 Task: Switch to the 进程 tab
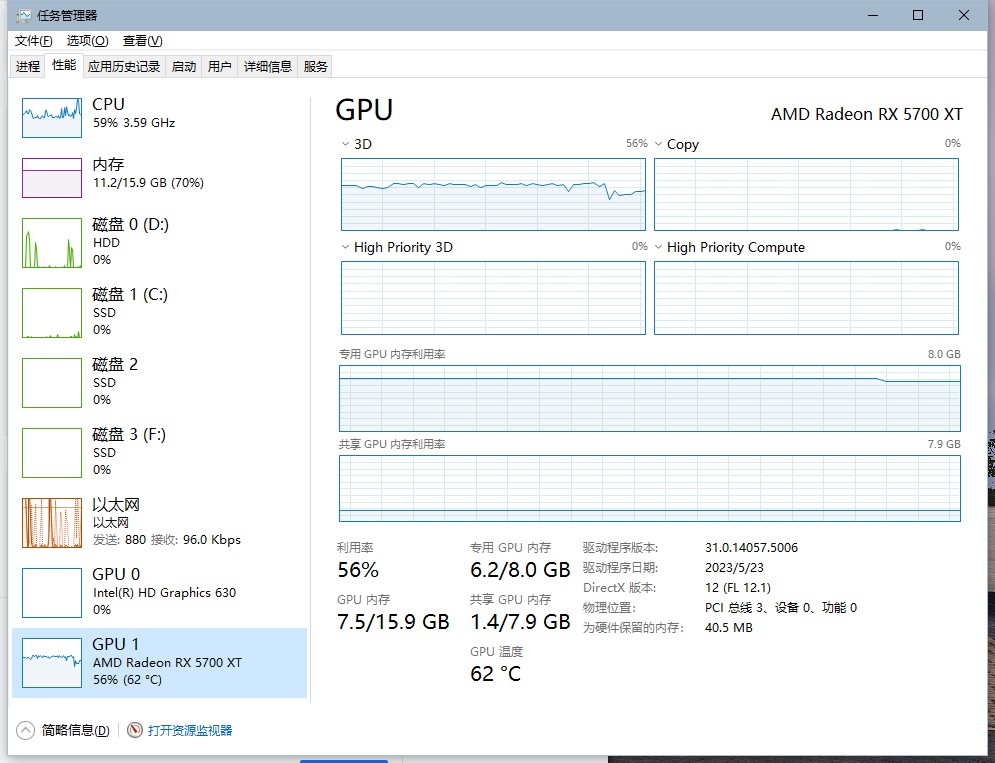pos(28,67)
